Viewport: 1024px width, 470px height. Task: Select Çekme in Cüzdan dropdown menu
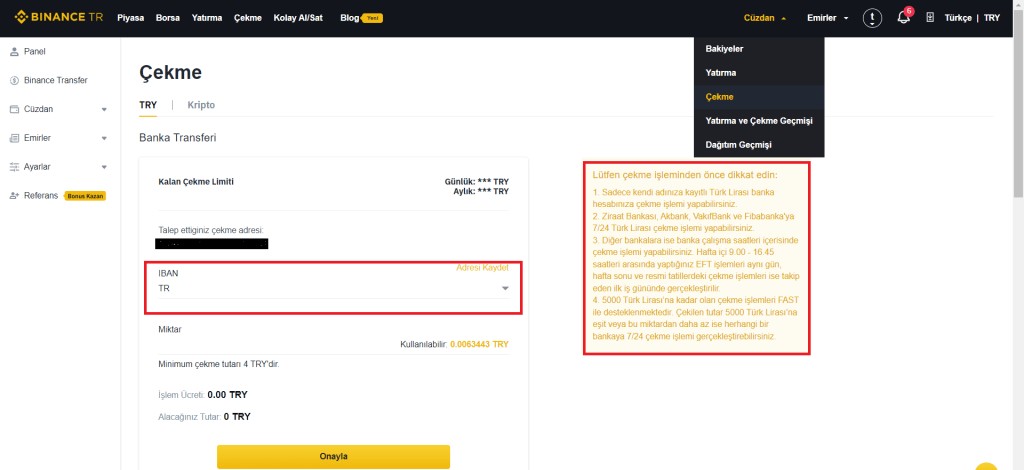tap(759, 97)
